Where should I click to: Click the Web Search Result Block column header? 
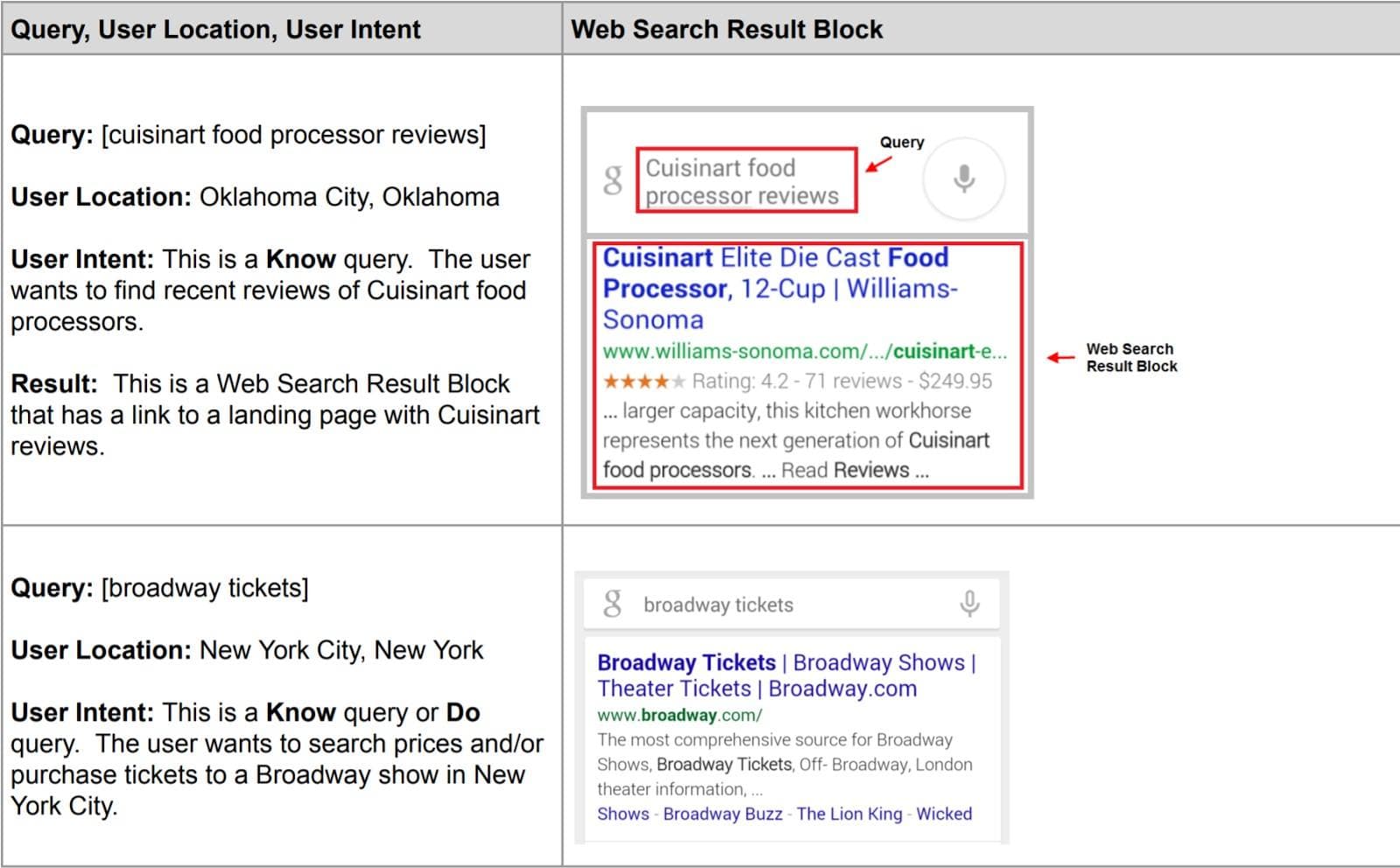[726, 29]
